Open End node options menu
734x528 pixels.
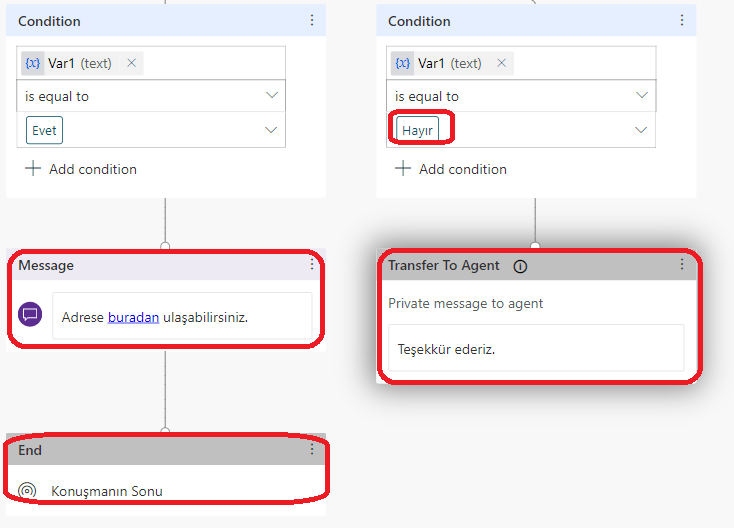[x=312, y=450]
